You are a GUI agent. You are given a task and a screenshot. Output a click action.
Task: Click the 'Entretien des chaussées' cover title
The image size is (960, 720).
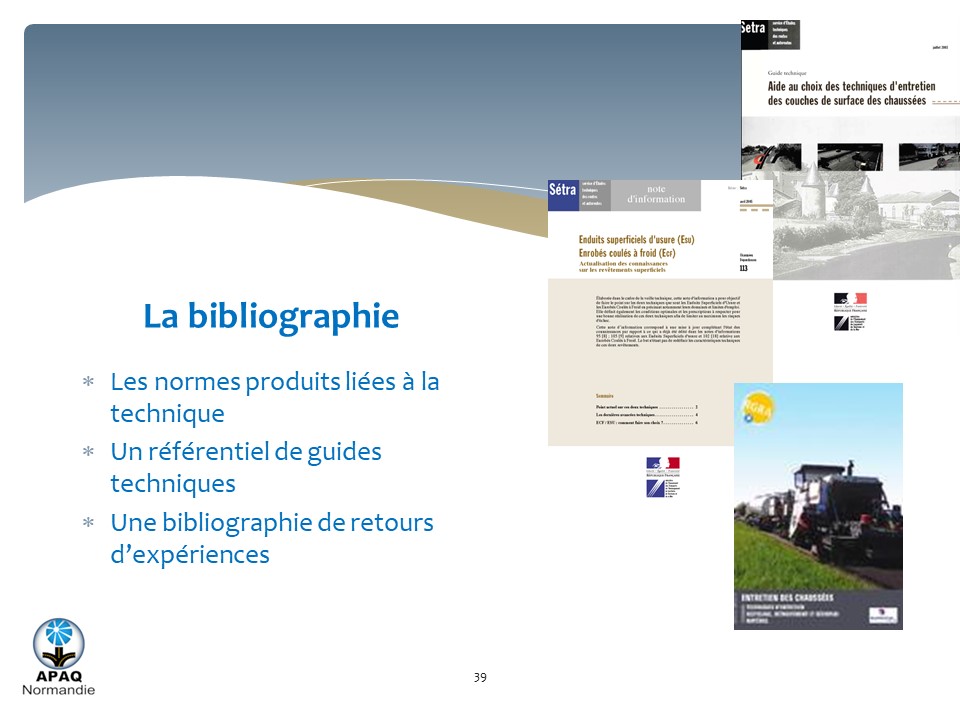[x=788, y=597]
